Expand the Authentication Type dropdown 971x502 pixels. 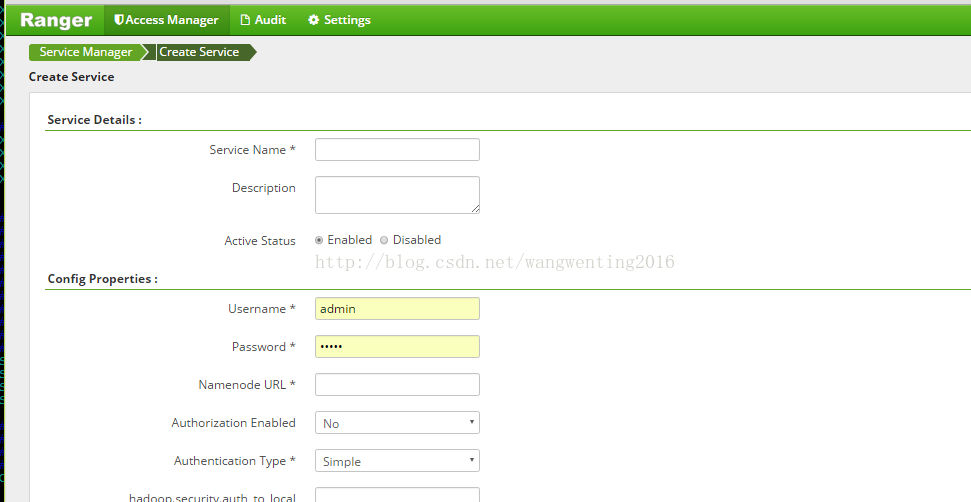pyautogui.click(x=397, y=461)
